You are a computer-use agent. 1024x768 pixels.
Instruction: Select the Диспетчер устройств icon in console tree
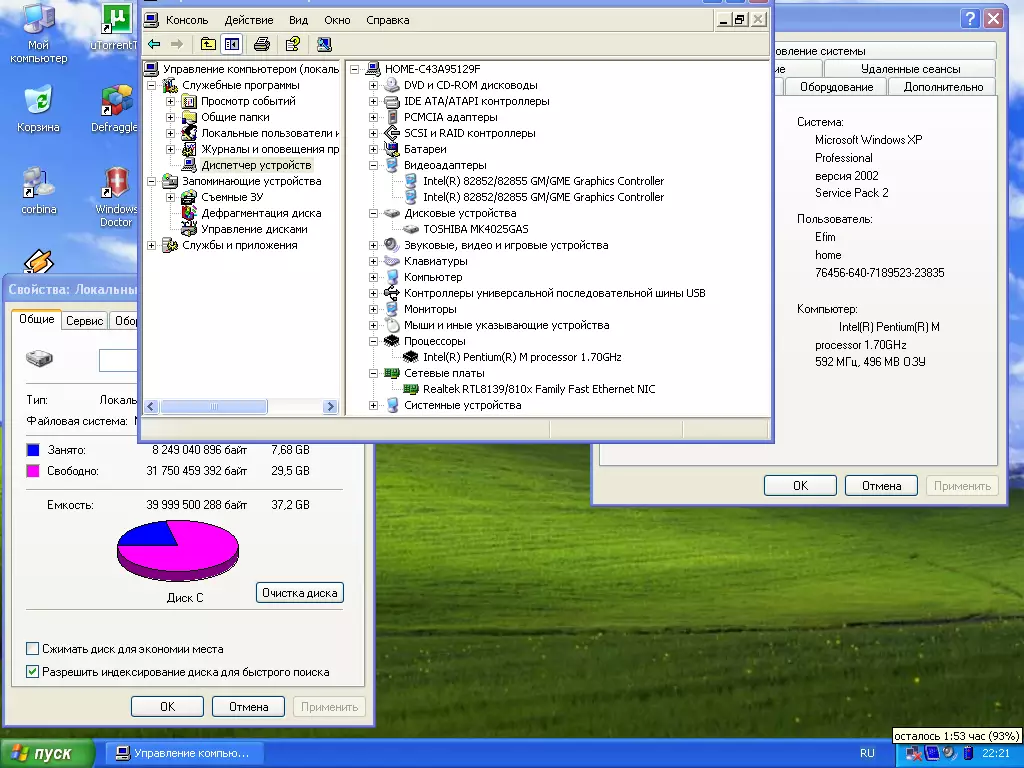point(189,165)
